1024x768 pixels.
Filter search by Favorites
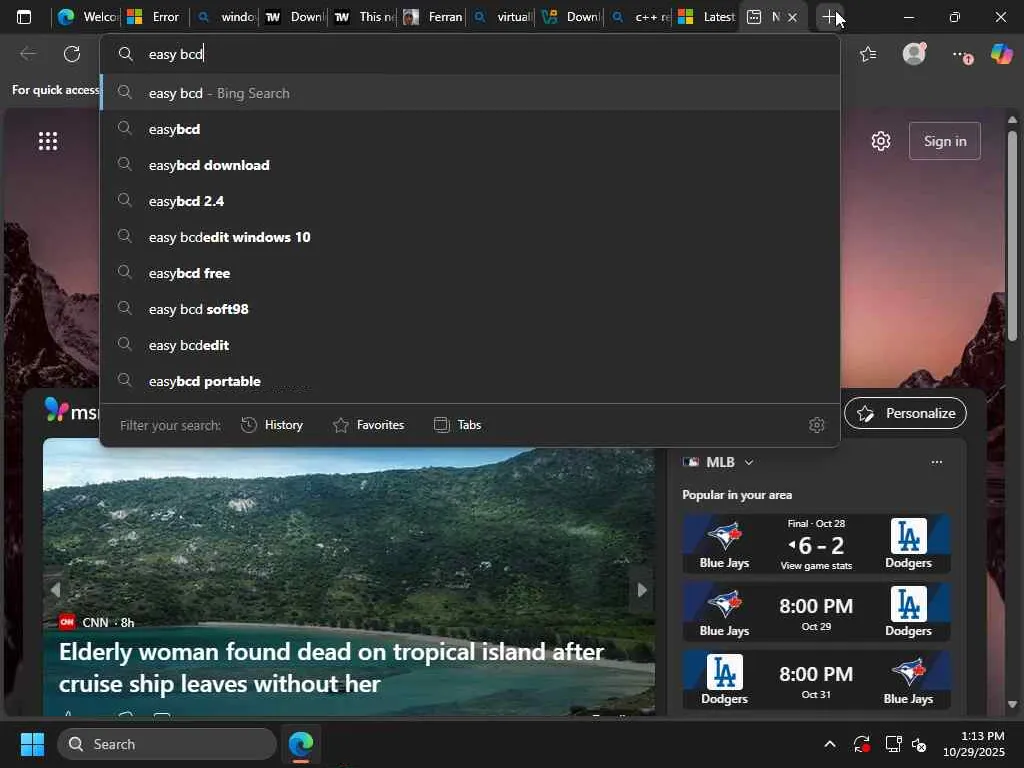pos(368,425)
